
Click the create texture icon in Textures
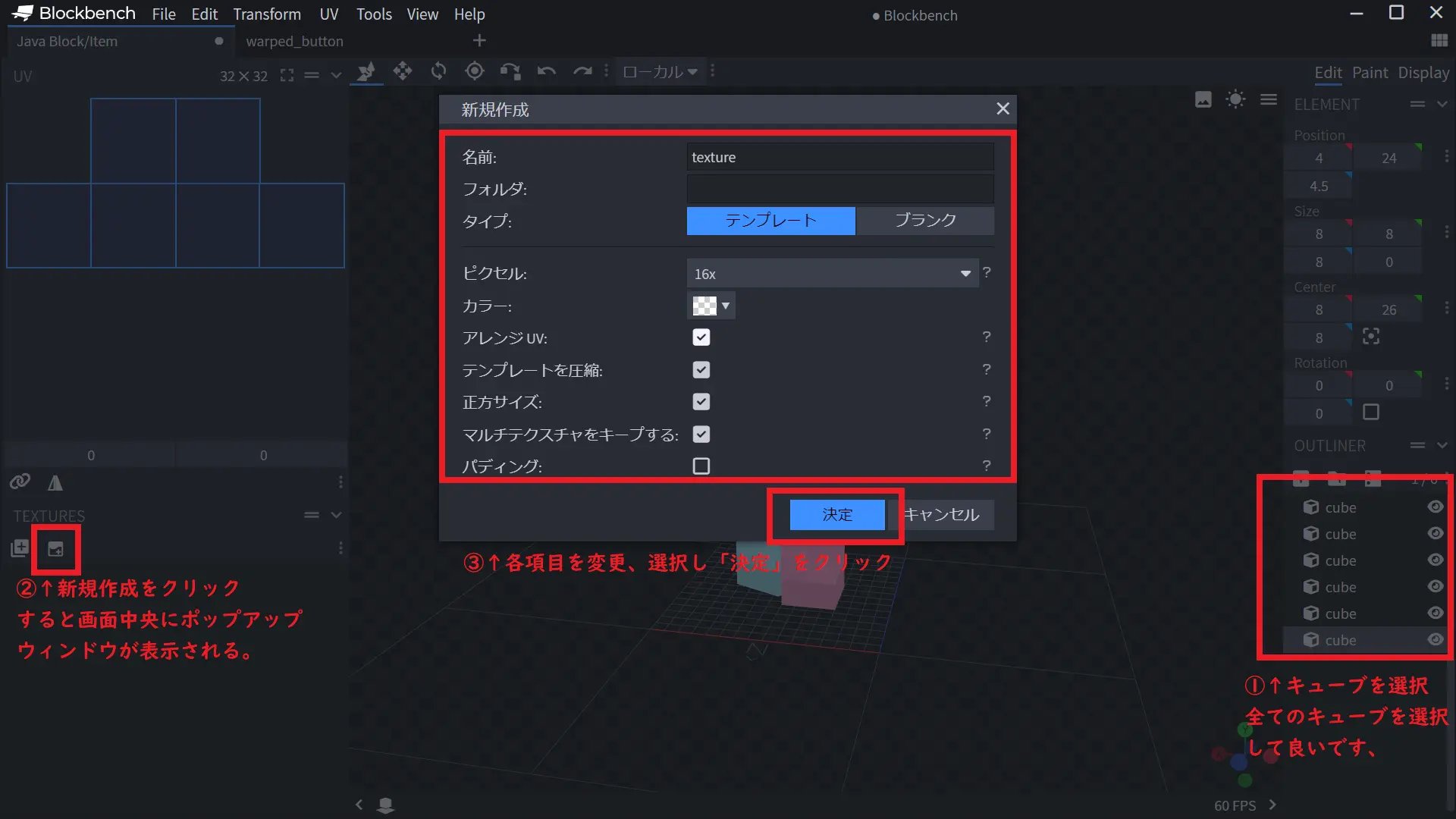click(56, 548)
